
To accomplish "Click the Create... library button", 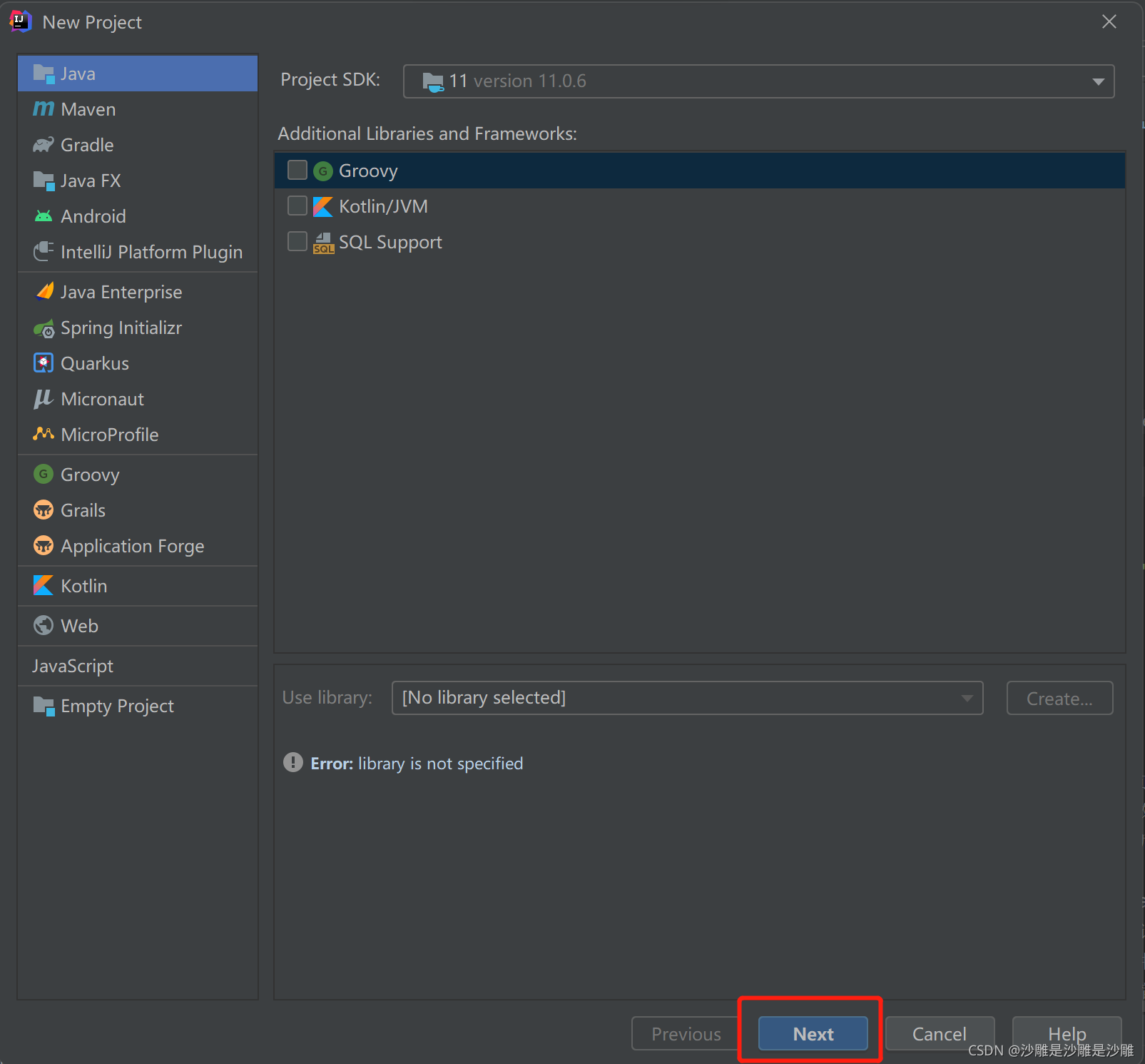I will point(1059,698).
